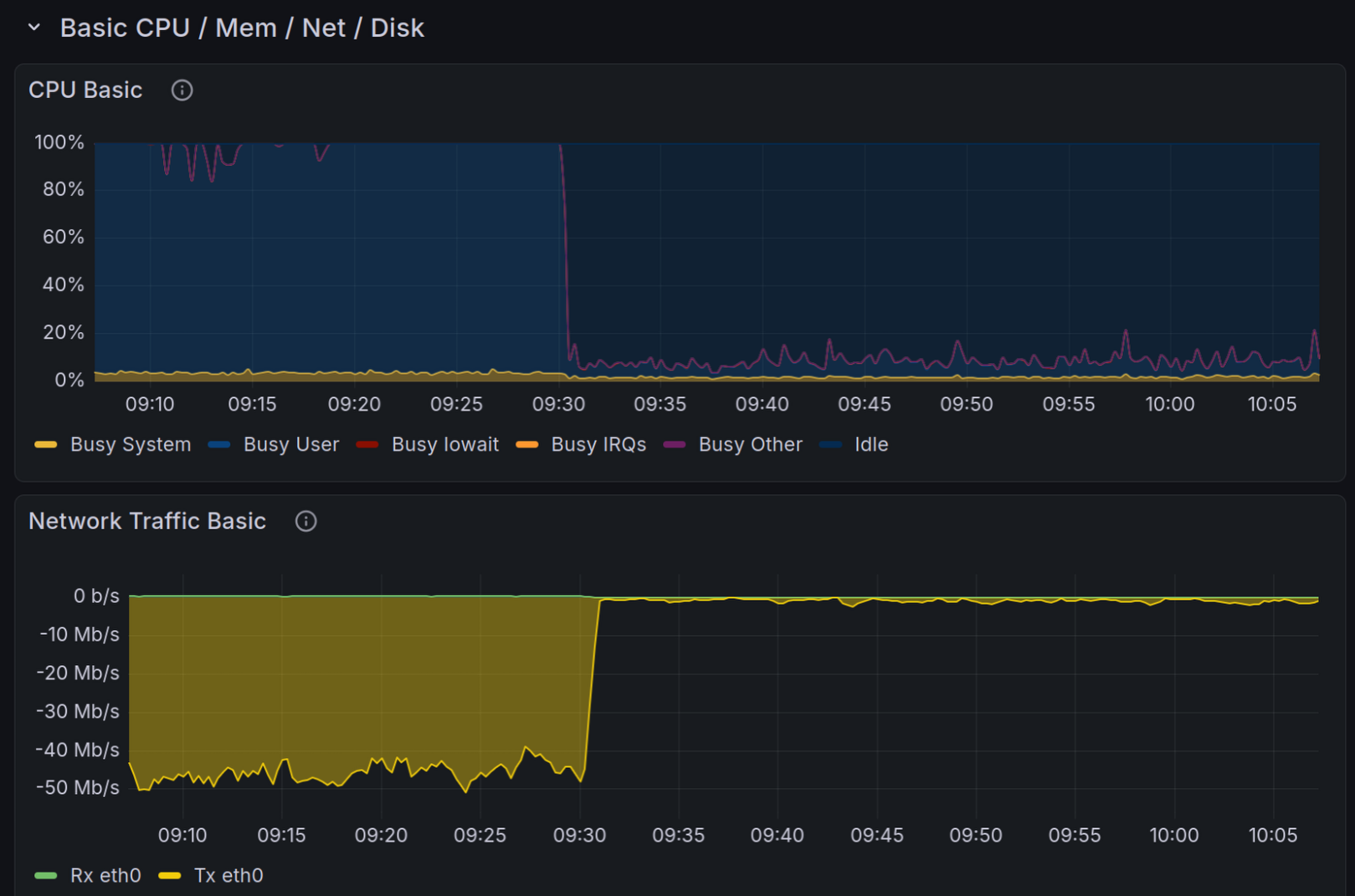Toggle the Busy System legend label

pyautogui.click(x=131, y=444)
